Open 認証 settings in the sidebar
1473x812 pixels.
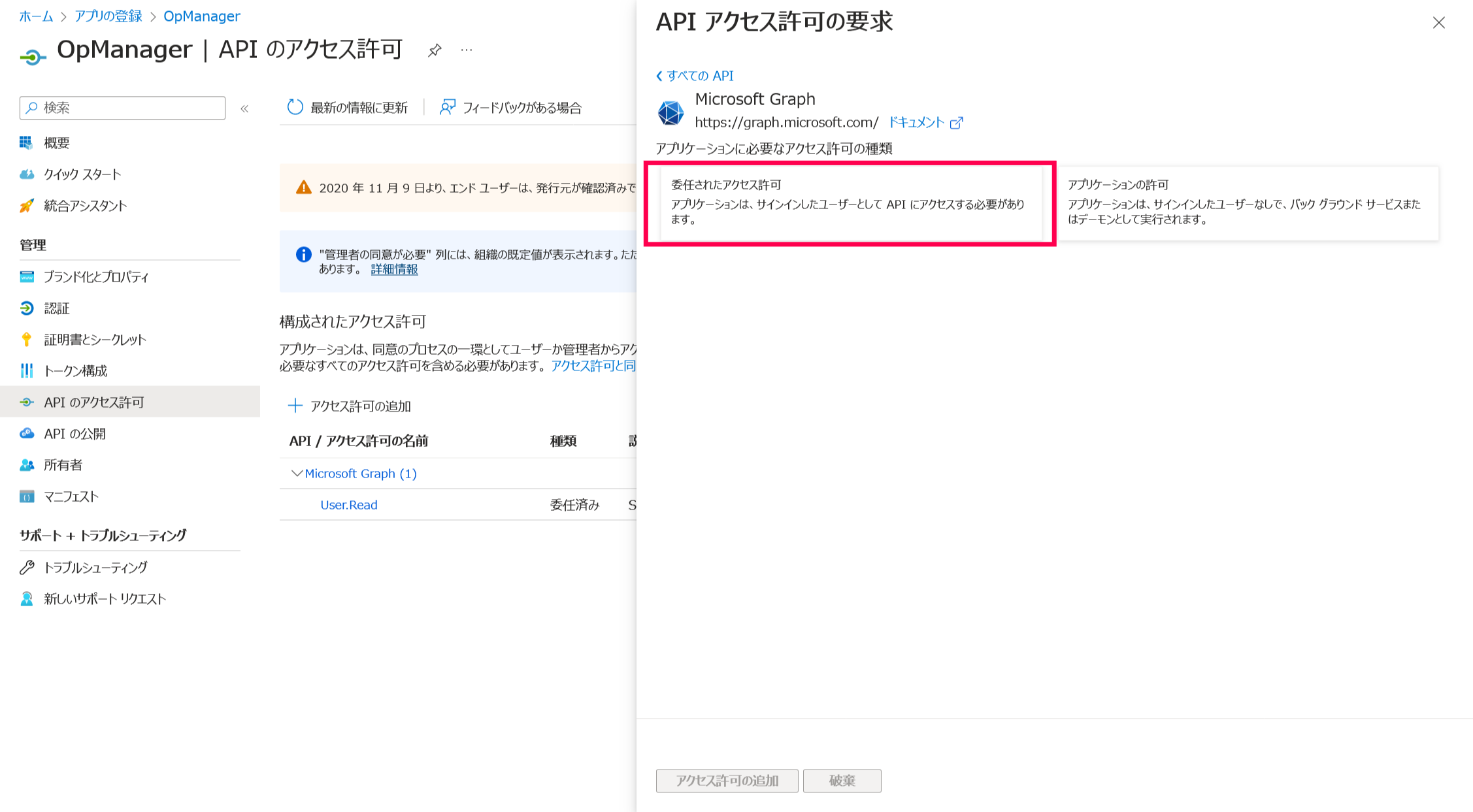58,308
